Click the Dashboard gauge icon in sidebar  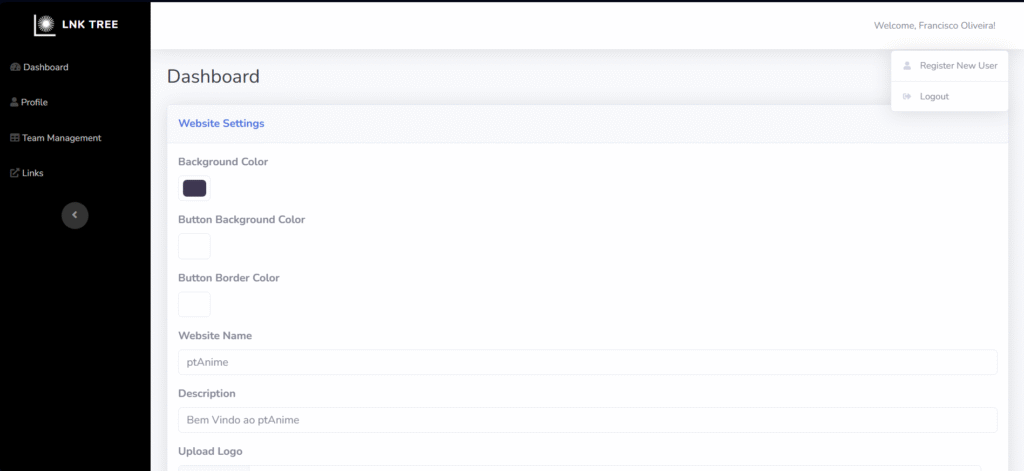(x=16, y=67)
